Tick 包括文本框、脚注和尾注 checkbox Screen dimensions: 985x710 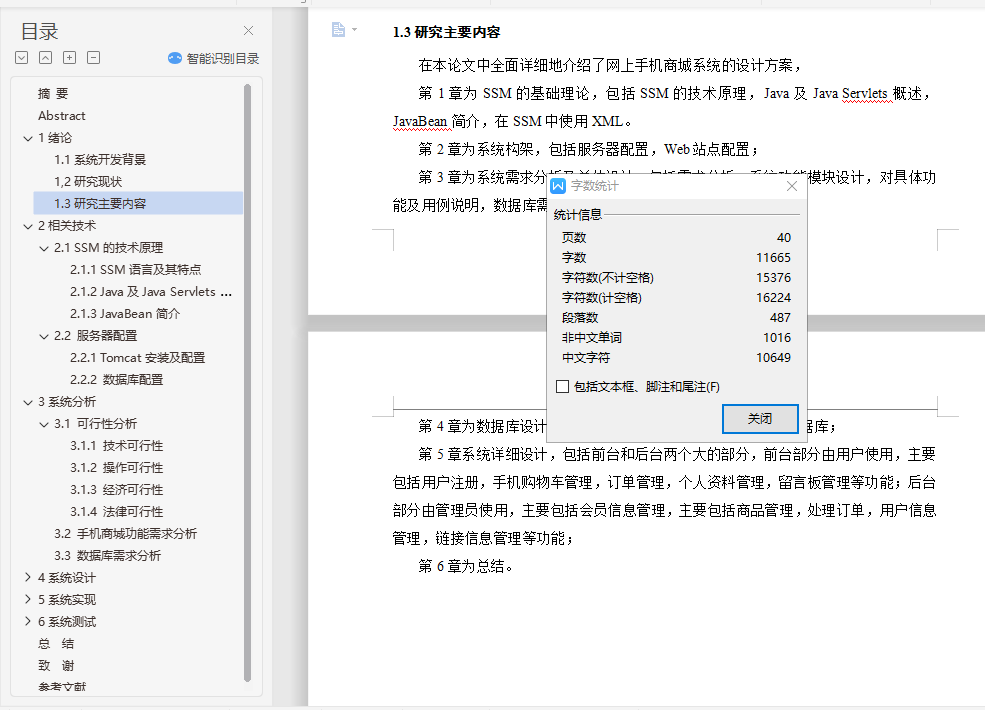coord(562,386)
